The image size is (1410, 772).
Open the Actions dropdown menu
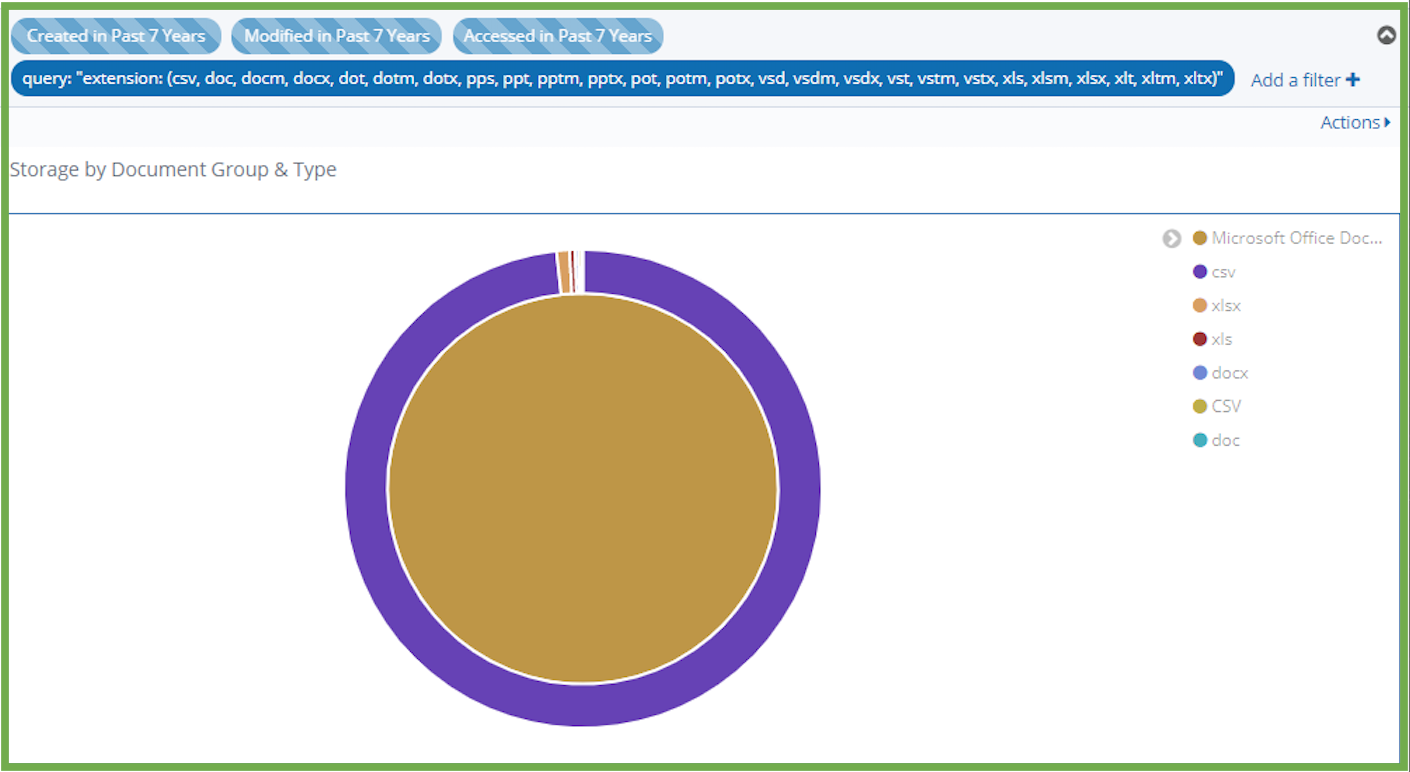(x=1355, y=122)
